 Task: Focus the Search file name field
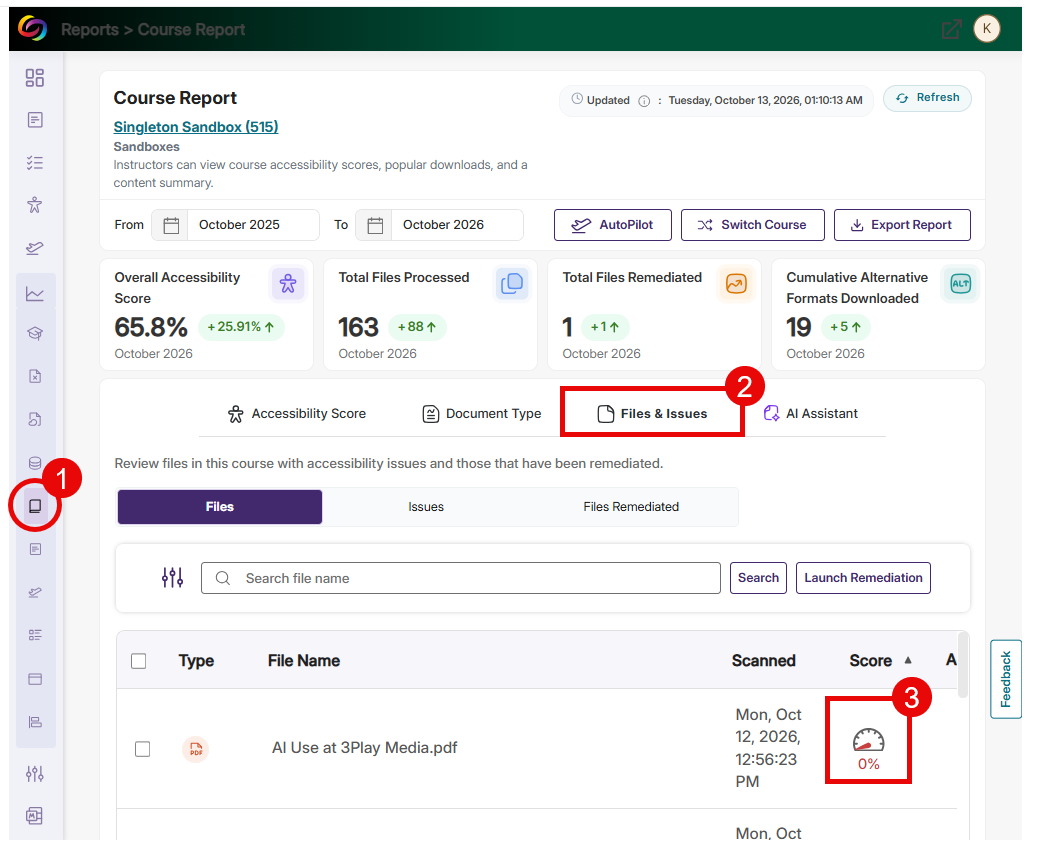click(461, 578)
